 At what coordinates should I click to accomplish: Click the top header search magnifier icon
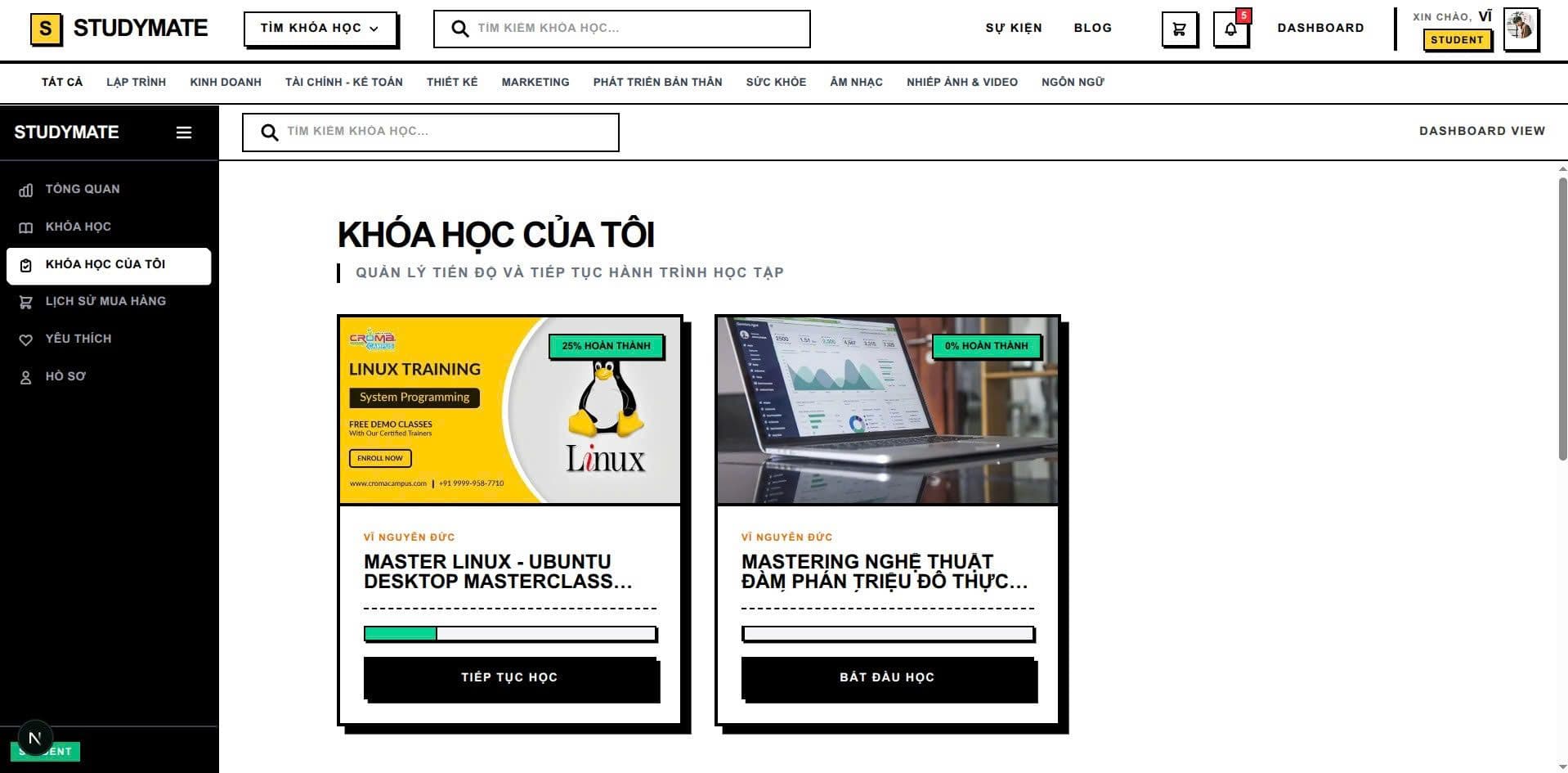(460, 29)
